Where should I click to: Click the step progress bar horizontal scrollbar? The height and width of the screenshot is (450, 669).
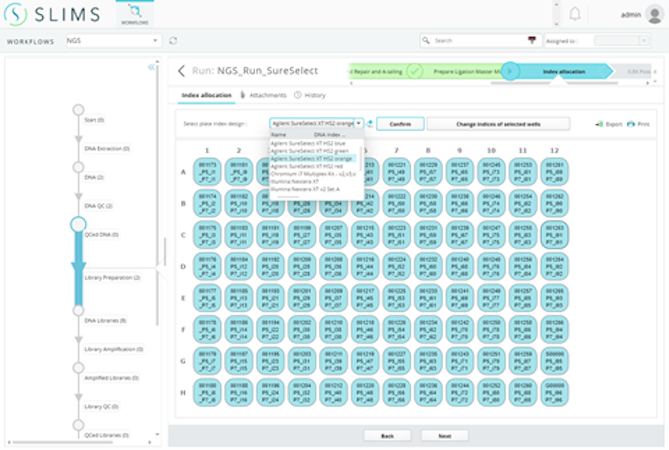[x=554, y=83]
